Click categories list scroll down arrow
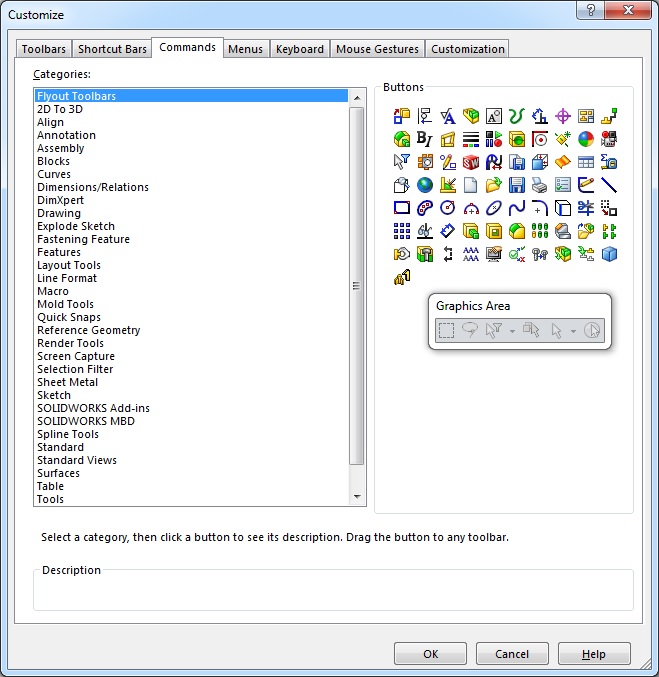The image size is (659, 677). pos(357,497)
